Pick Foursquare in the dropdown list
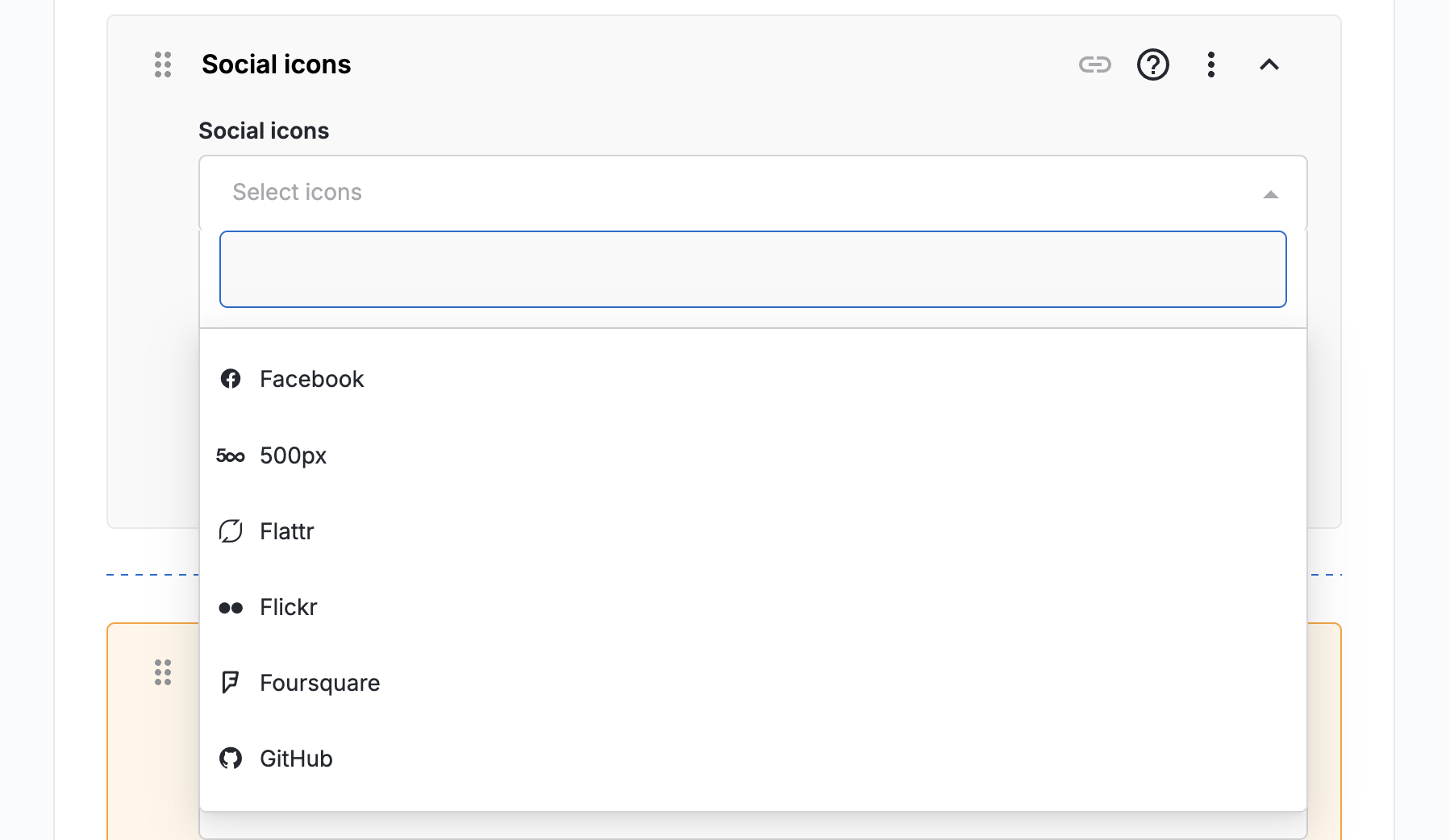Image resolution: width=1450 pixels, height=840 pixels. pos(320,683)
